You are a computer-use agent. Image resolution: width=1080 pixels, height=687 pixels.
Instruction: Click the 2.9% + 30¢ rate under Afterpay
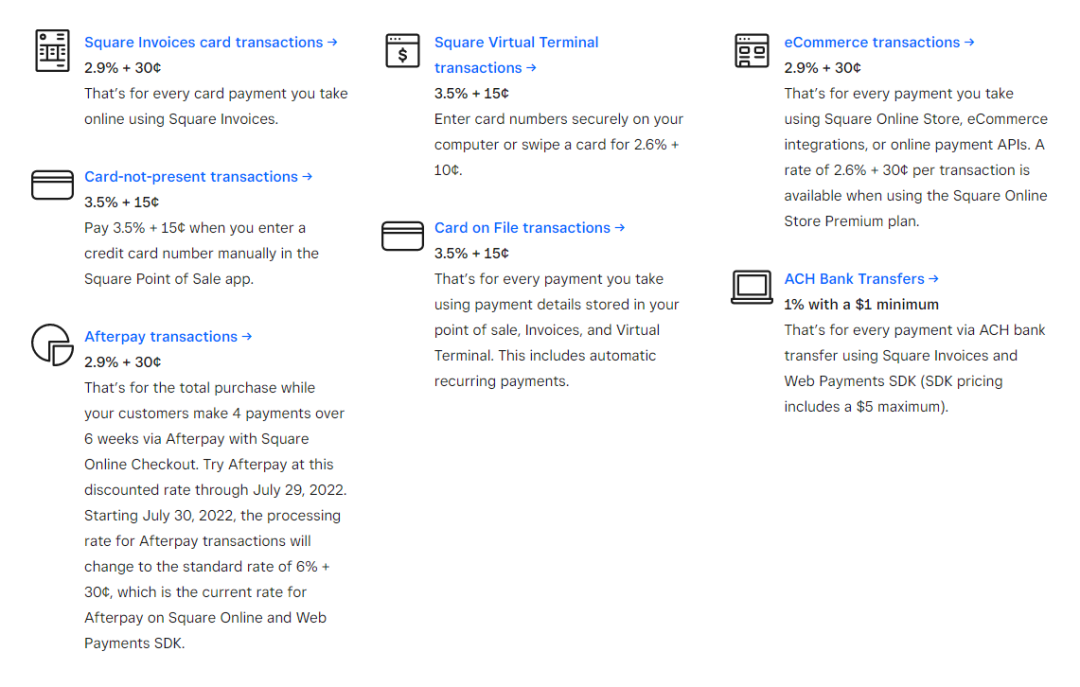(123, 362)
